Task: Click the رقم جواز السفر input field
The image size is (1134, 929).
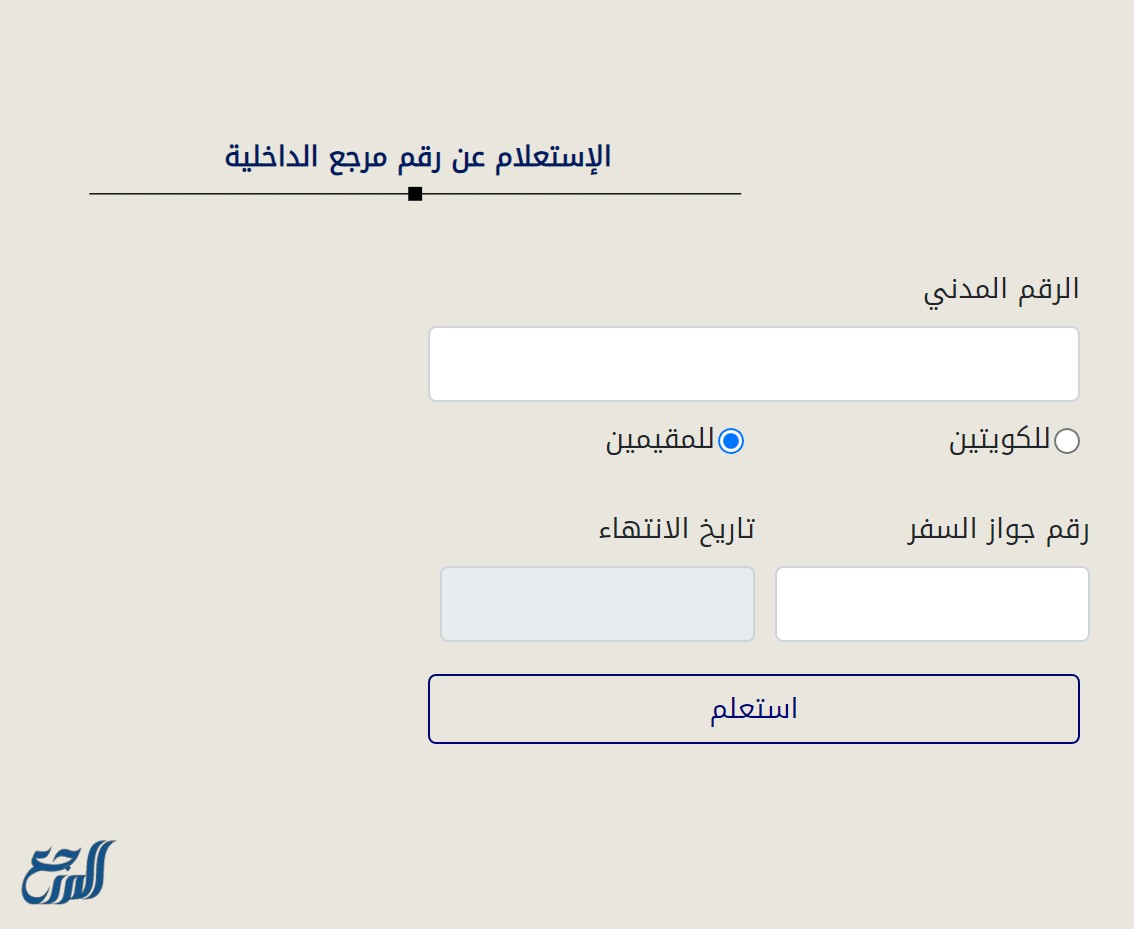Action: click(931, 603)
